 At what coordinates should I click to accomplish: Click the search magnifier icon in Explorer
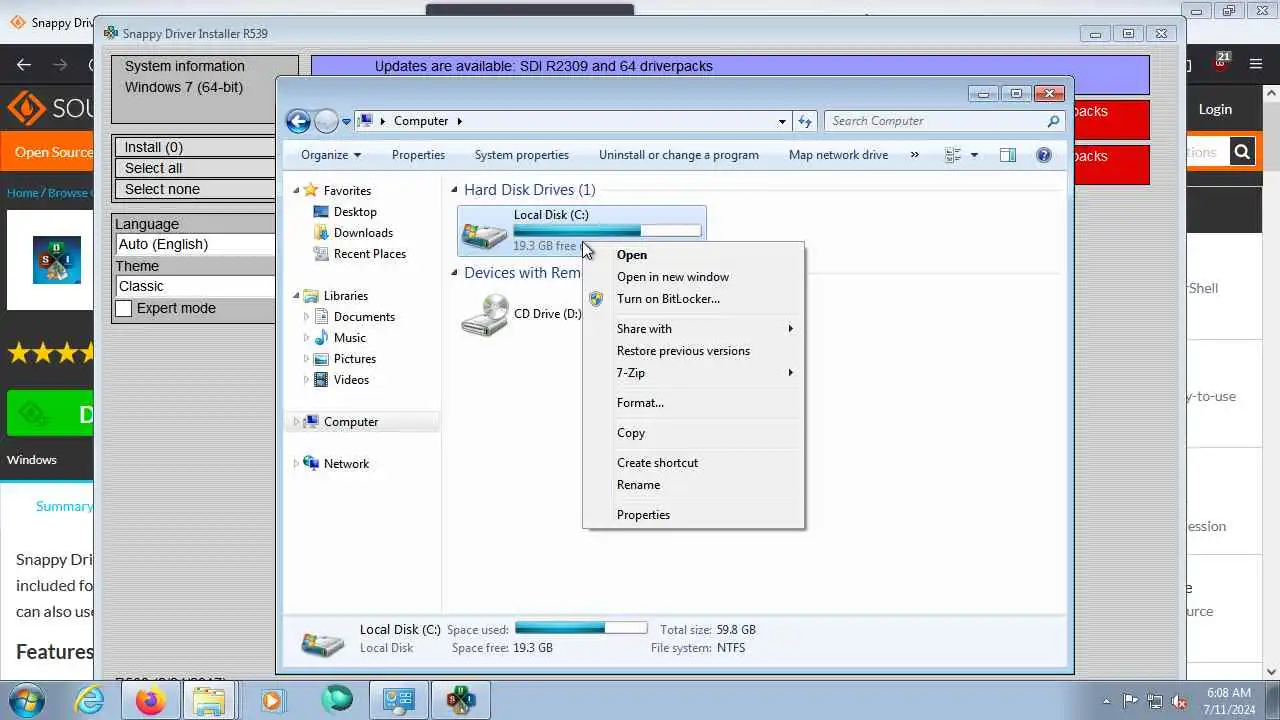tap(1053, 121)
